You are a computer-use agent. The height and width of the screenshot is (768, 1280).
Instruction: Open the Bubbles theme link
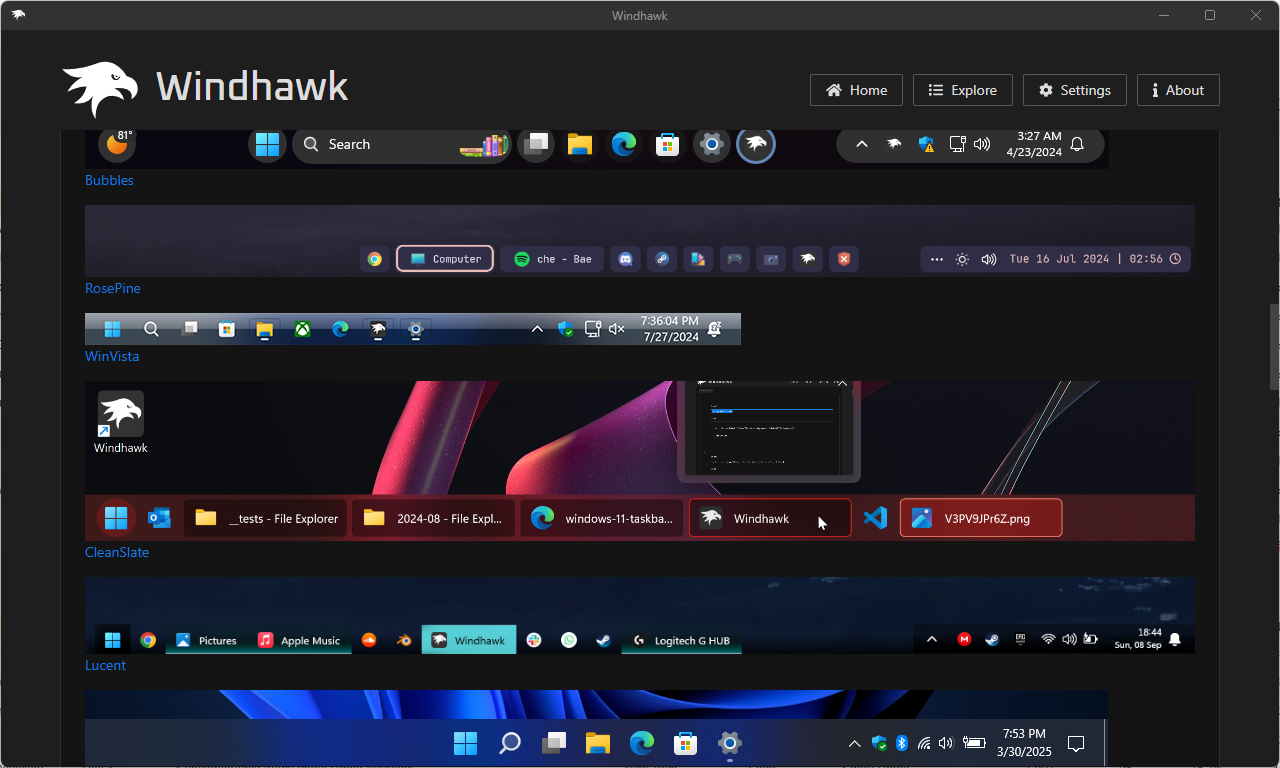click(x=109, y=180)
